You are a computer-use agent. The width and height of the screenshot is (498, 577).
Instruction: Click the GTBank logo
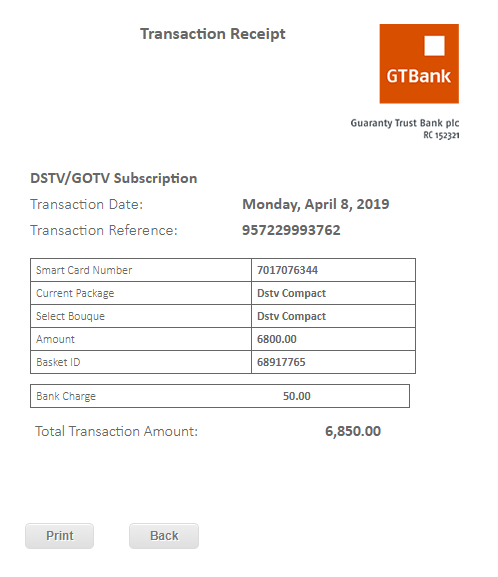(x=419, y=64)
